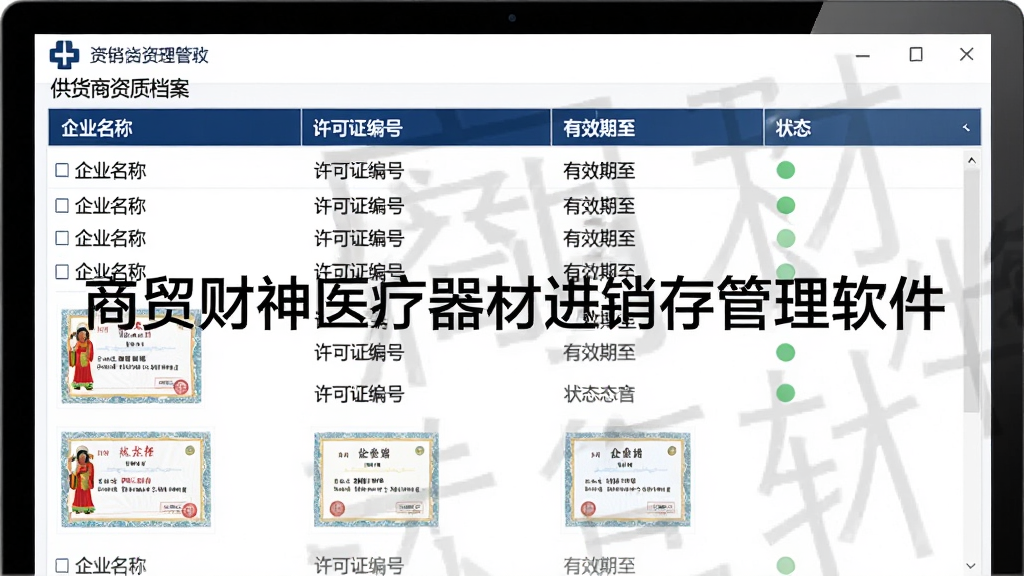Tick the checkbox in the first 企业名称 row
Screen dimensions: 1024x576
(62, 170)
